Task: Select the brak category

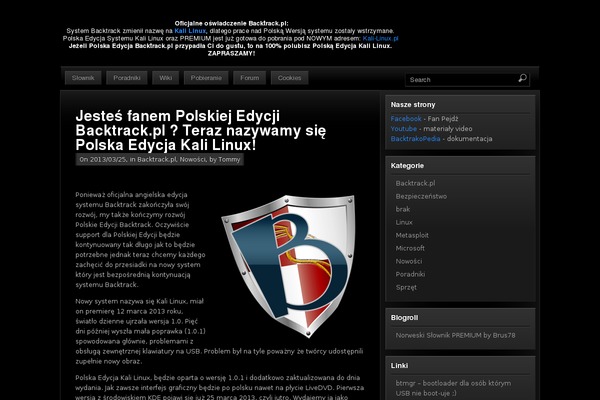Action: 403,209
